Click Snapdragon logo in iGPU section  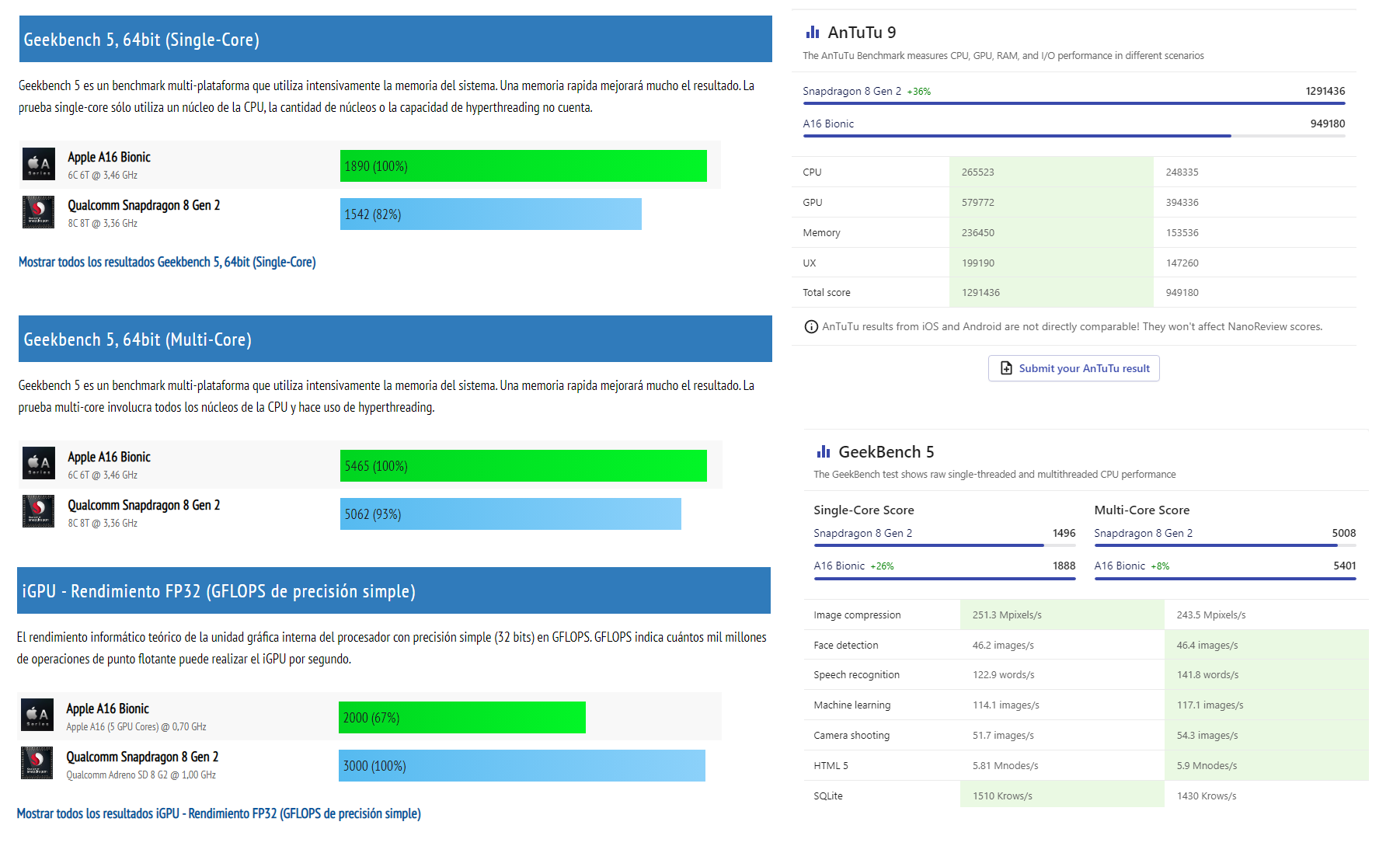(37, 764)
